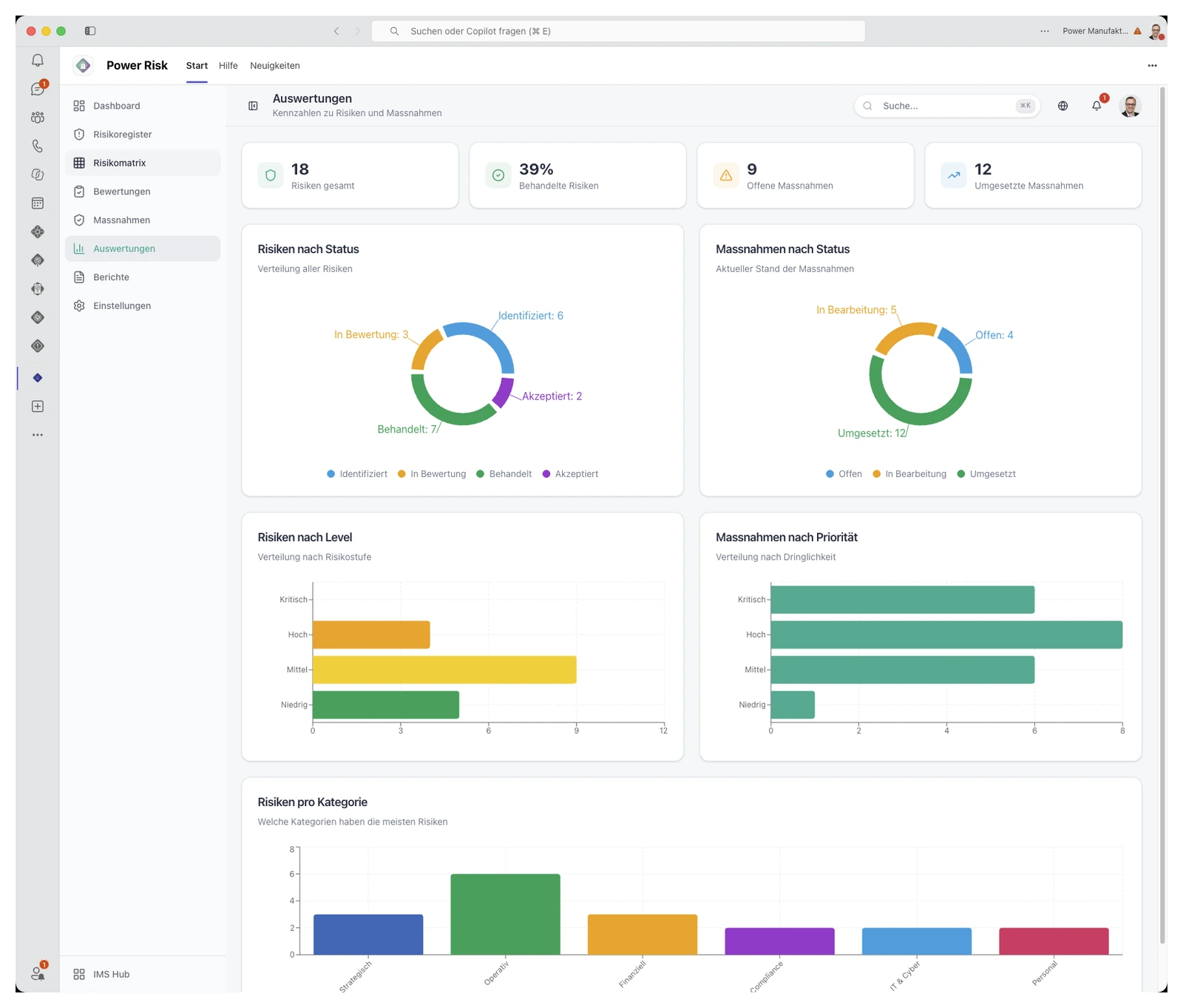This screenshot has height=1008, width=1183.
Task: Open Risikoregister in the sidebar
Action: [x=143, y=135]
